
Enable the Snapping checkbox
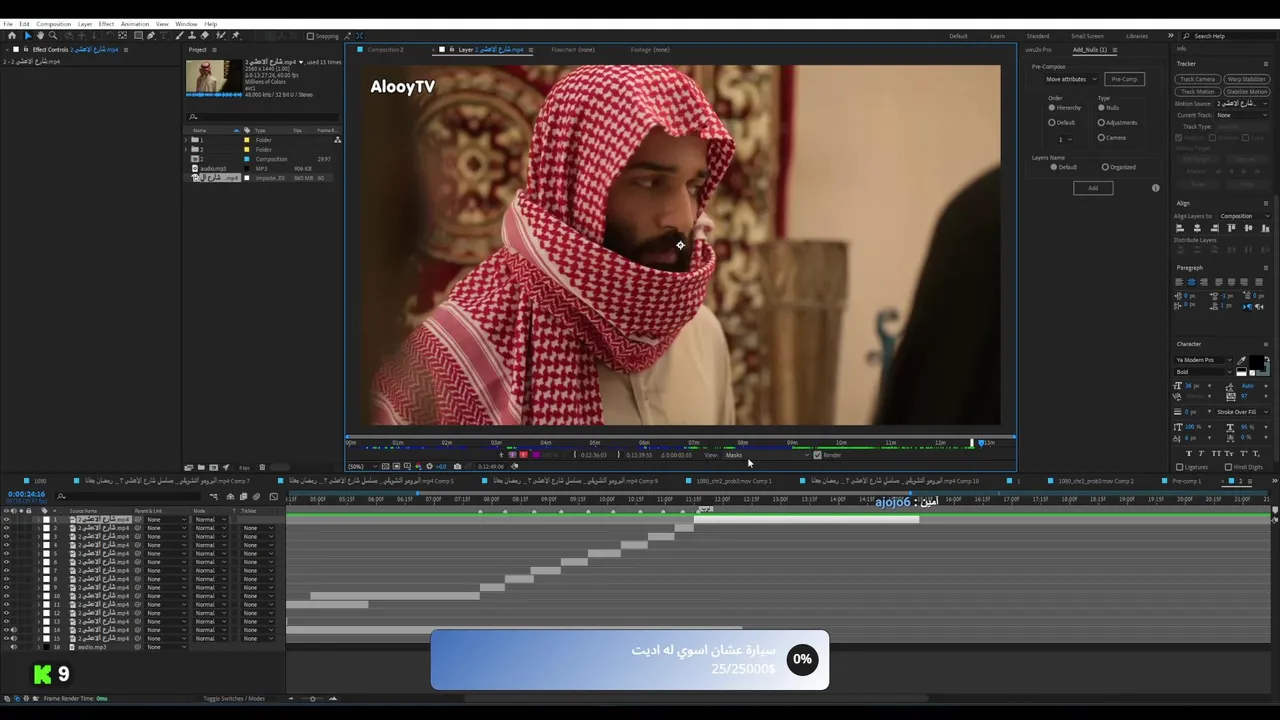tap(310, 36)
